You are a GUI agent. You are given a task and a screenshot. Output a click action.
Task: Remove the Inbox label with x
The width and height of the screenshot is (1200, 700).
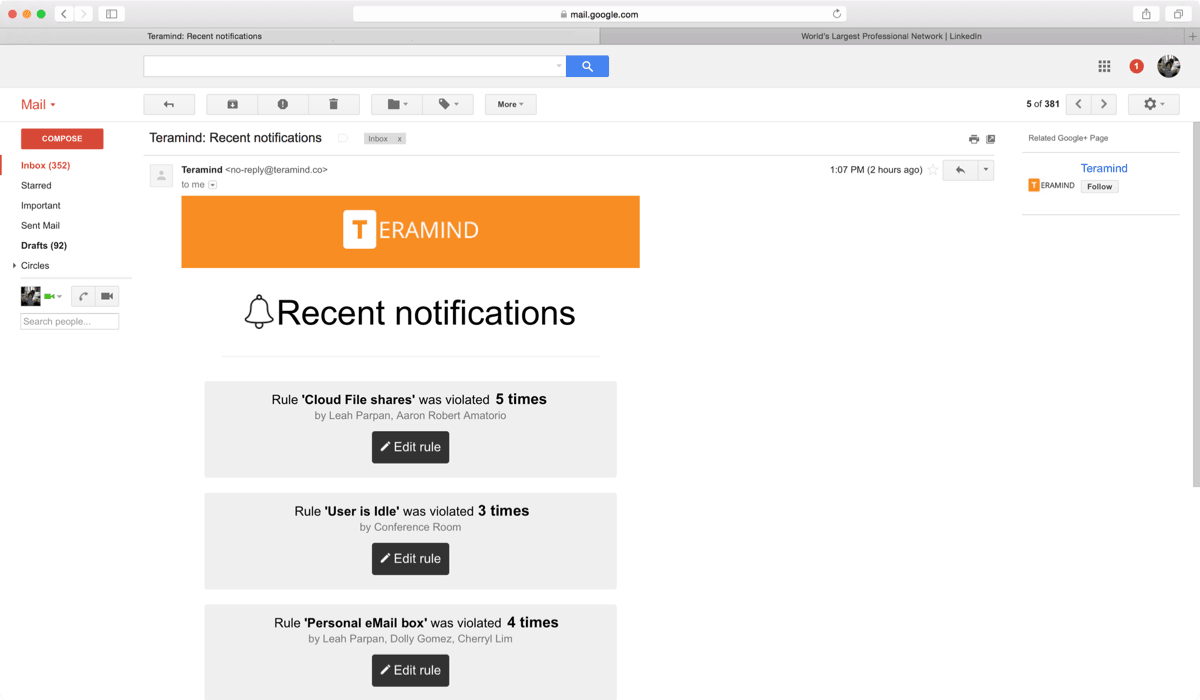[x=400, y=139]
